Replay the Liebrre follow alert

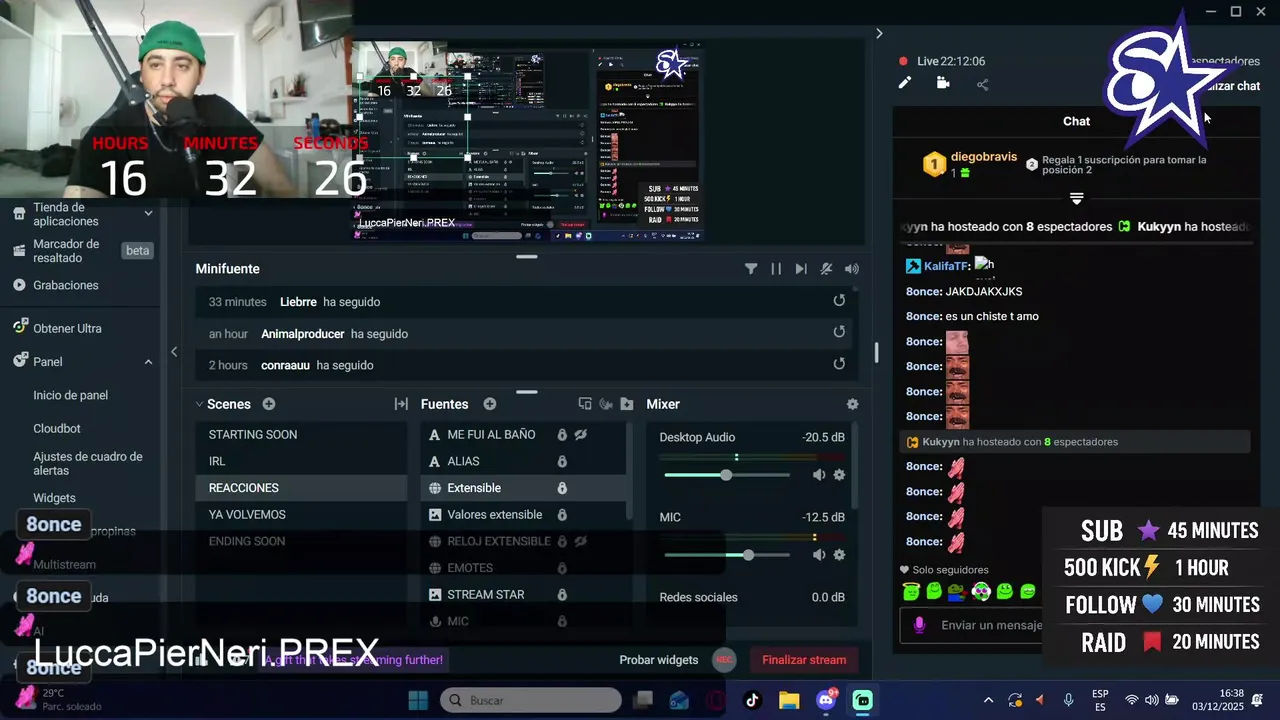coord(839,301)
